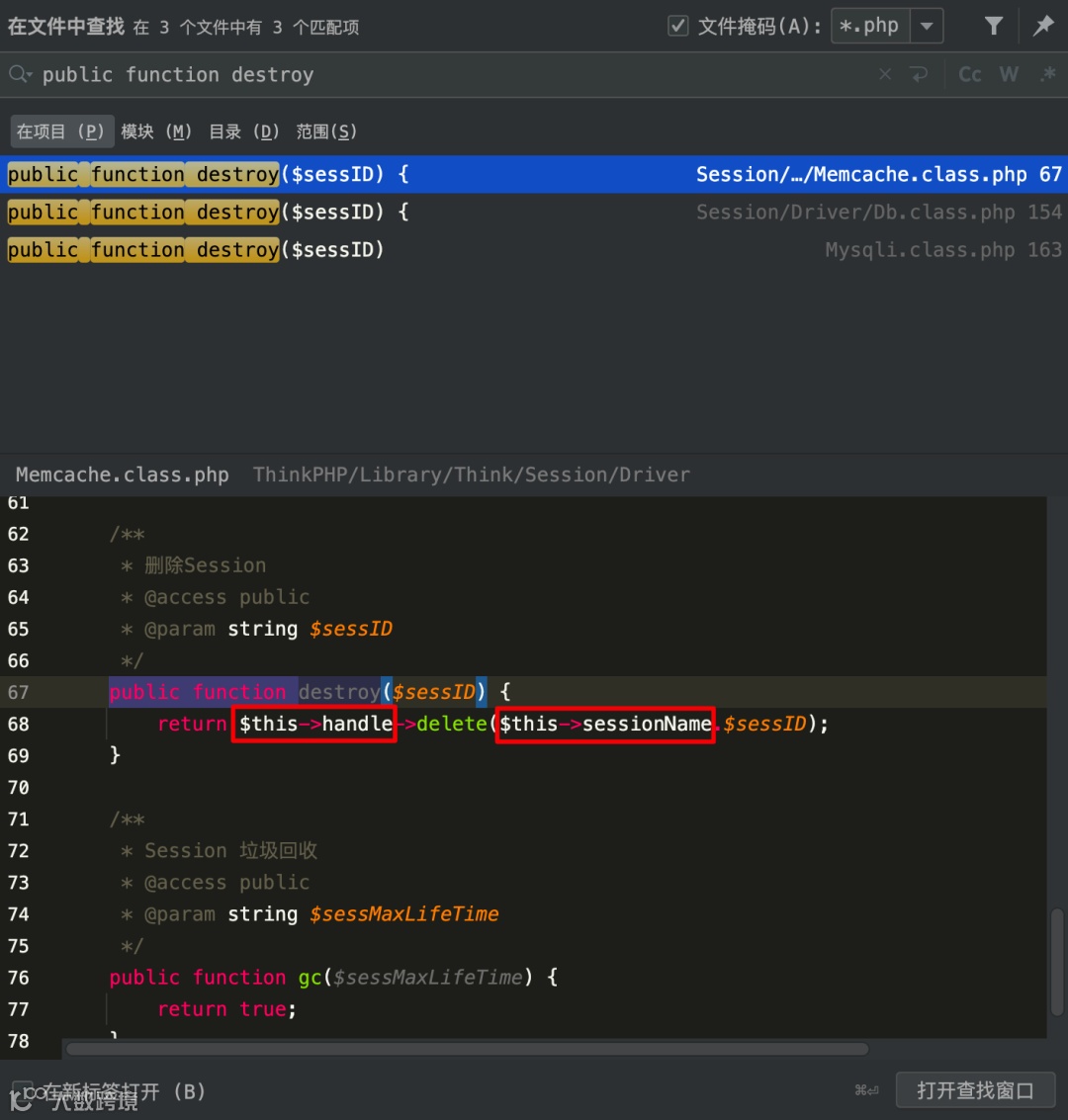Click the ThinkPHP/Library/Think/Session/Driver path
The width and height of the screenshot is (1068, 1120).
coord(472,475)
